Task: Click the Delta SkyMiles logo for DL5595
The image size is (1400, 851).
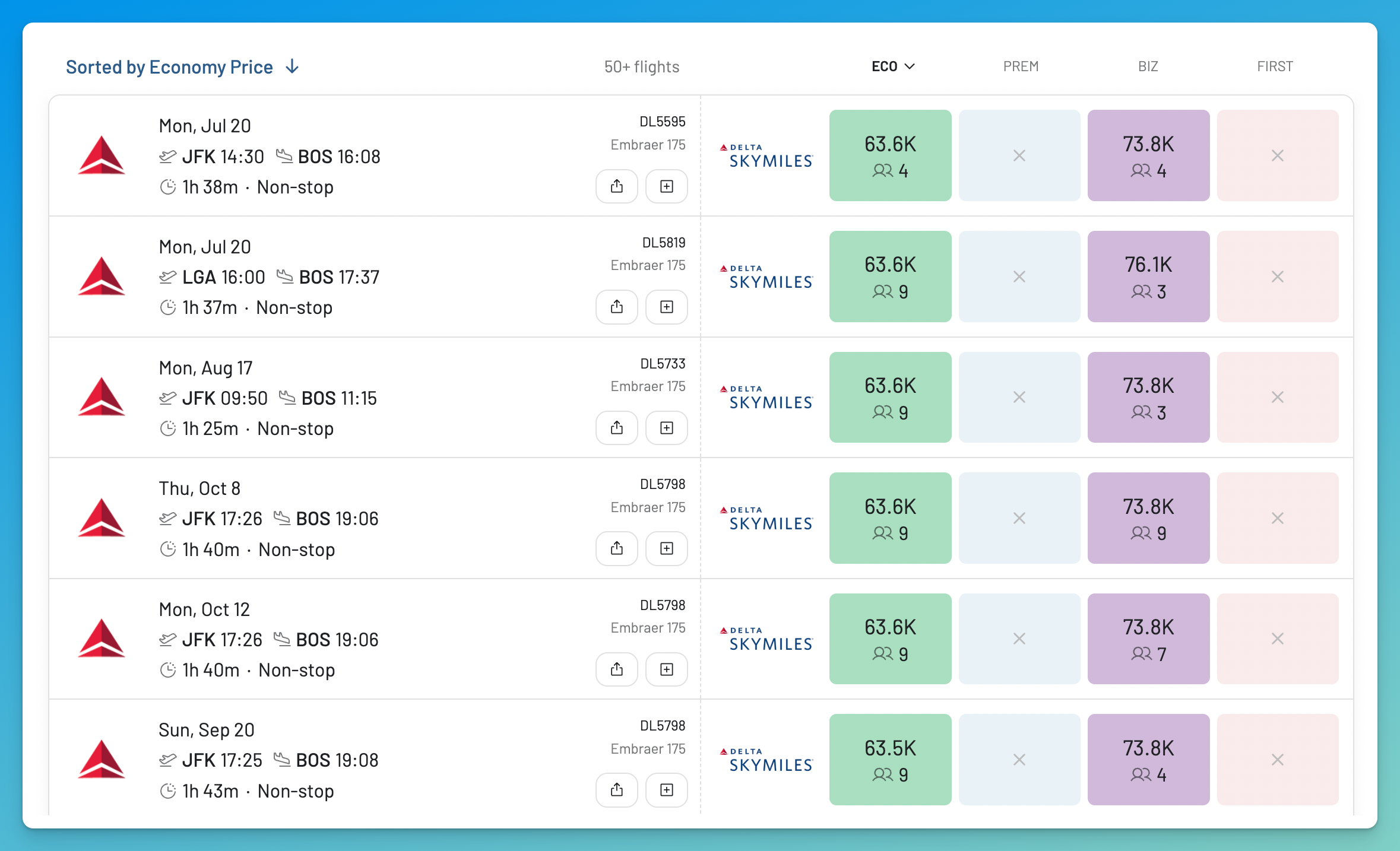Action: coord(766,156)
